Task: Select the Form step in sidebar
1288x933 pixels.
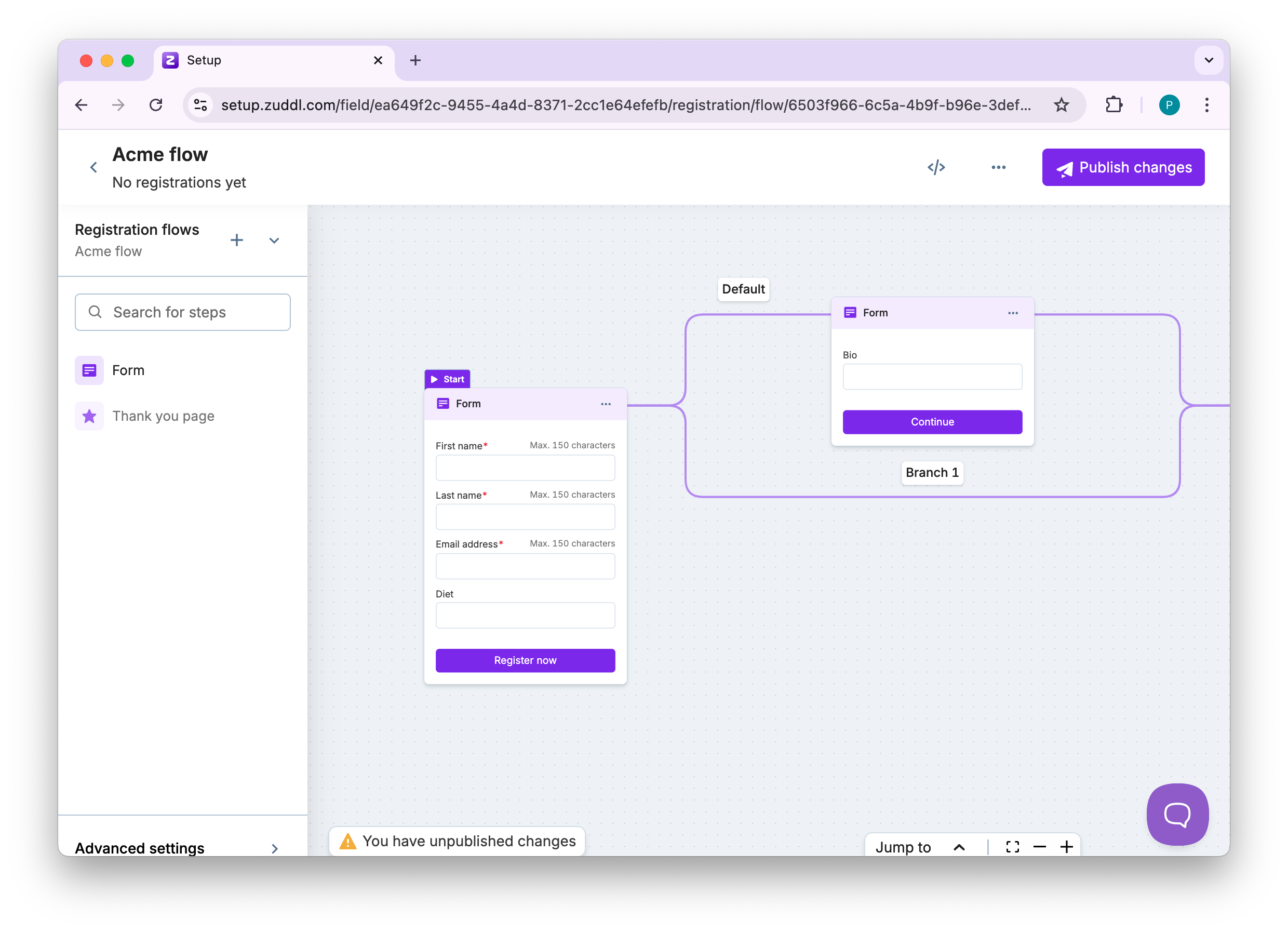Action: point(128,370)
